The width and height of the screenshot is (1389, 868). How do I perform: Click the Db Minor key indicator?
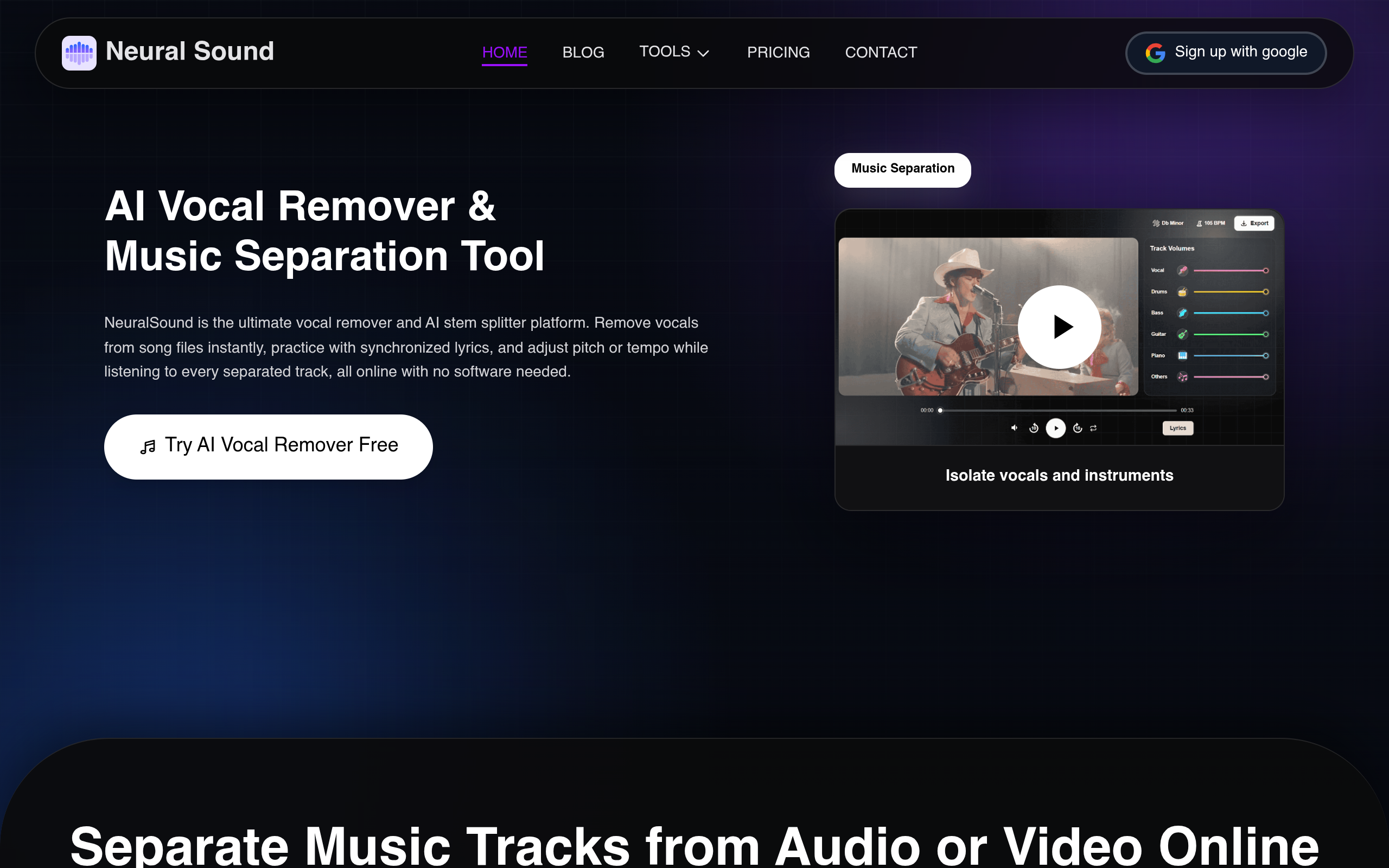[x=1168, y=224]
